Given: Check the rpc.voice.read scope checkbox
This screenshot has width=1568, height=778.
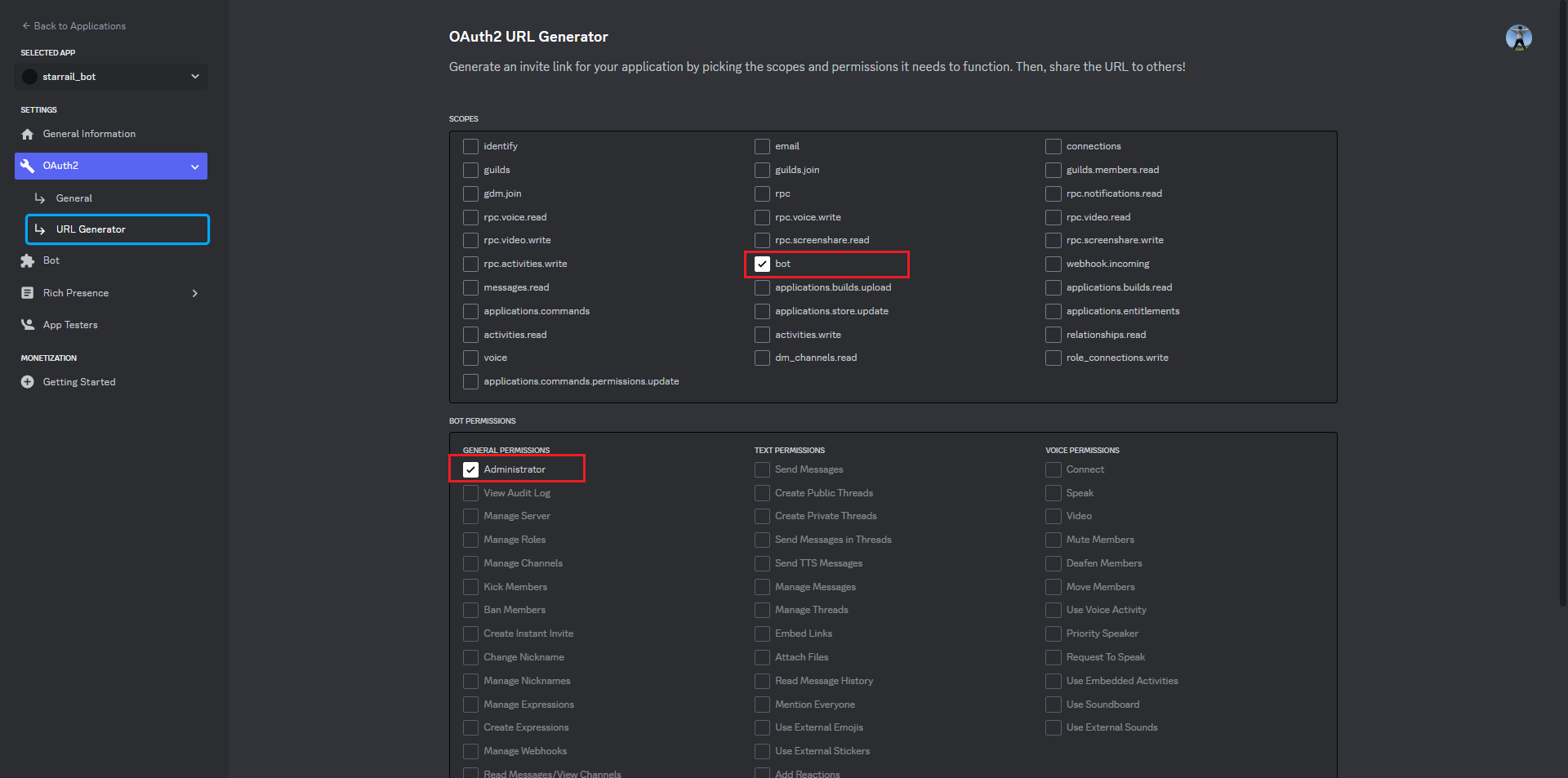Looking at the screenshot, I should (470, 217).
